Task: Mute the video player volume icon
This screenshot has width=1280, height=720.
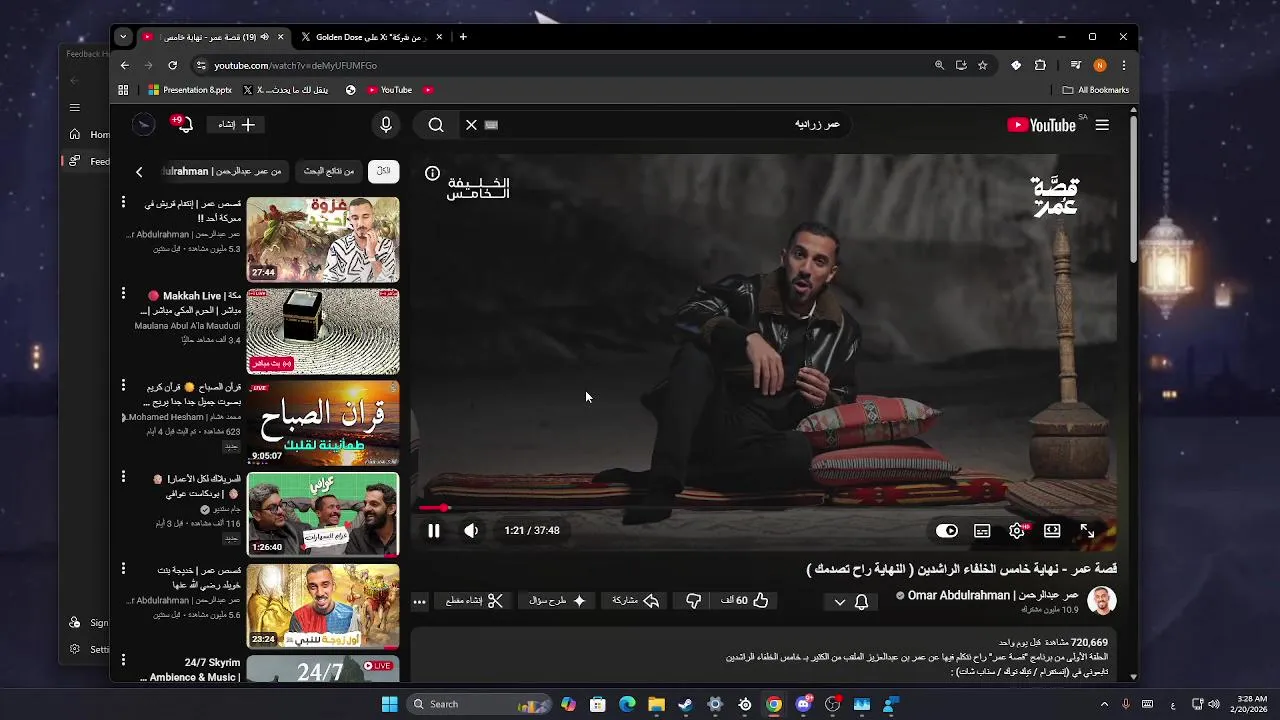Action: 471,531
